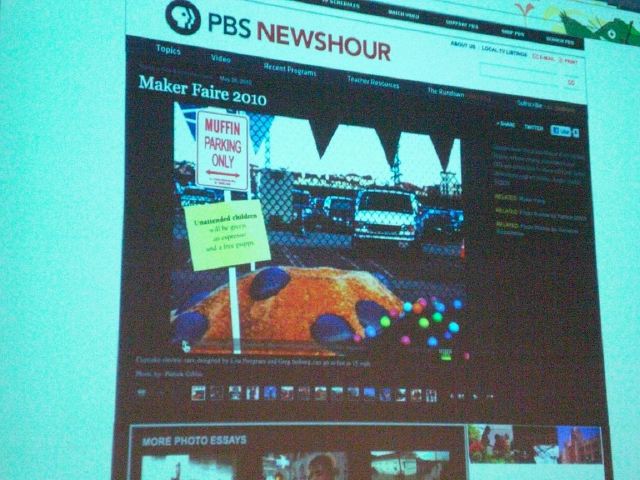Select the first slideshow thumbnail in the strip
The height and width of the screenshot is (480, 640).
coord(198,393)
